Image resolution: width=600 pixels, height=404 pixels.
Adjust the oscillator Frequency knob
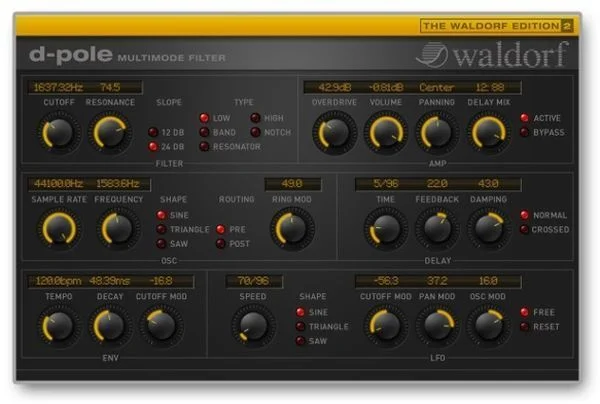coord(118,229)
